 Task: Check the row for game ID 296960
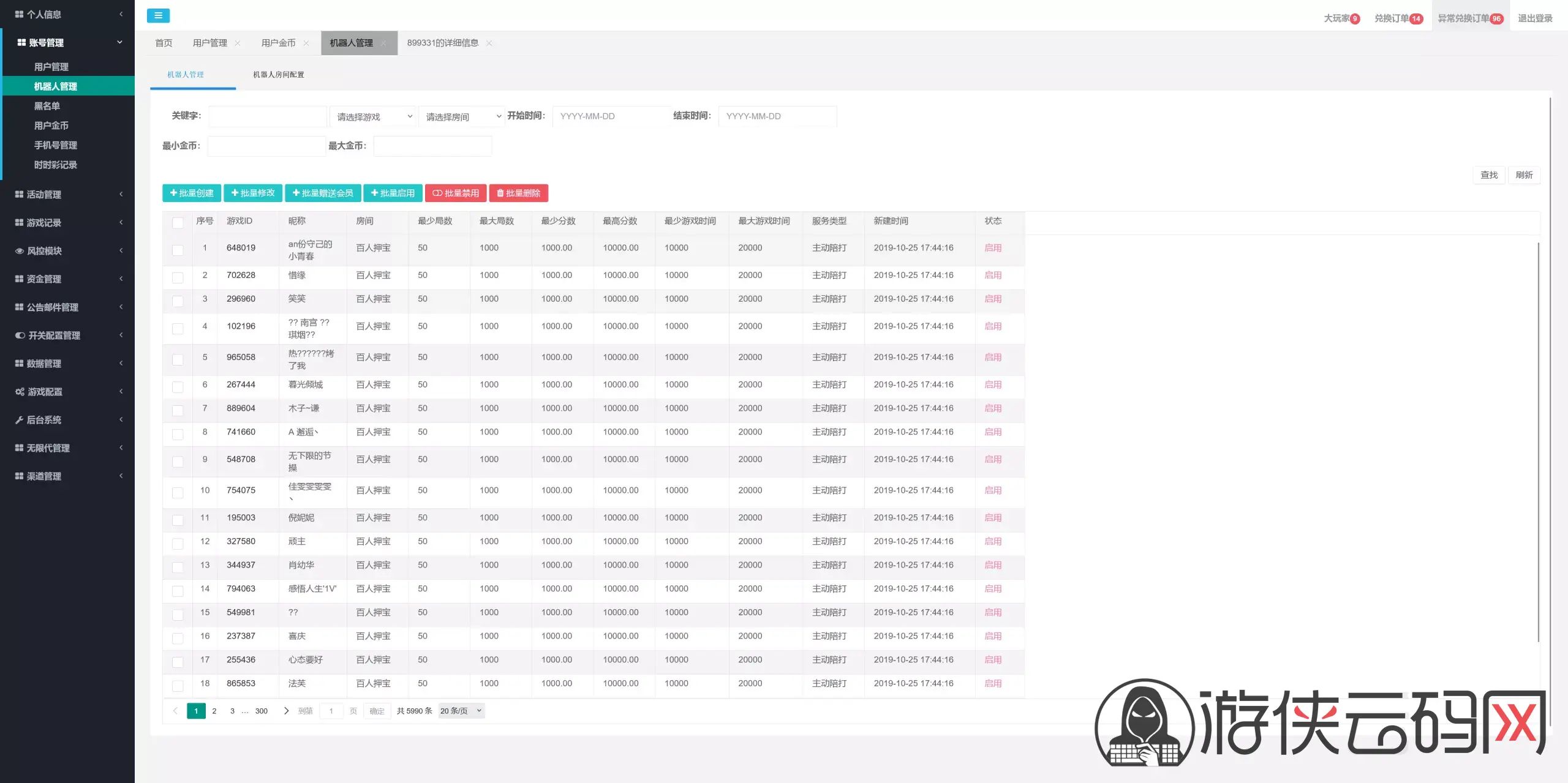click(178, 301)
